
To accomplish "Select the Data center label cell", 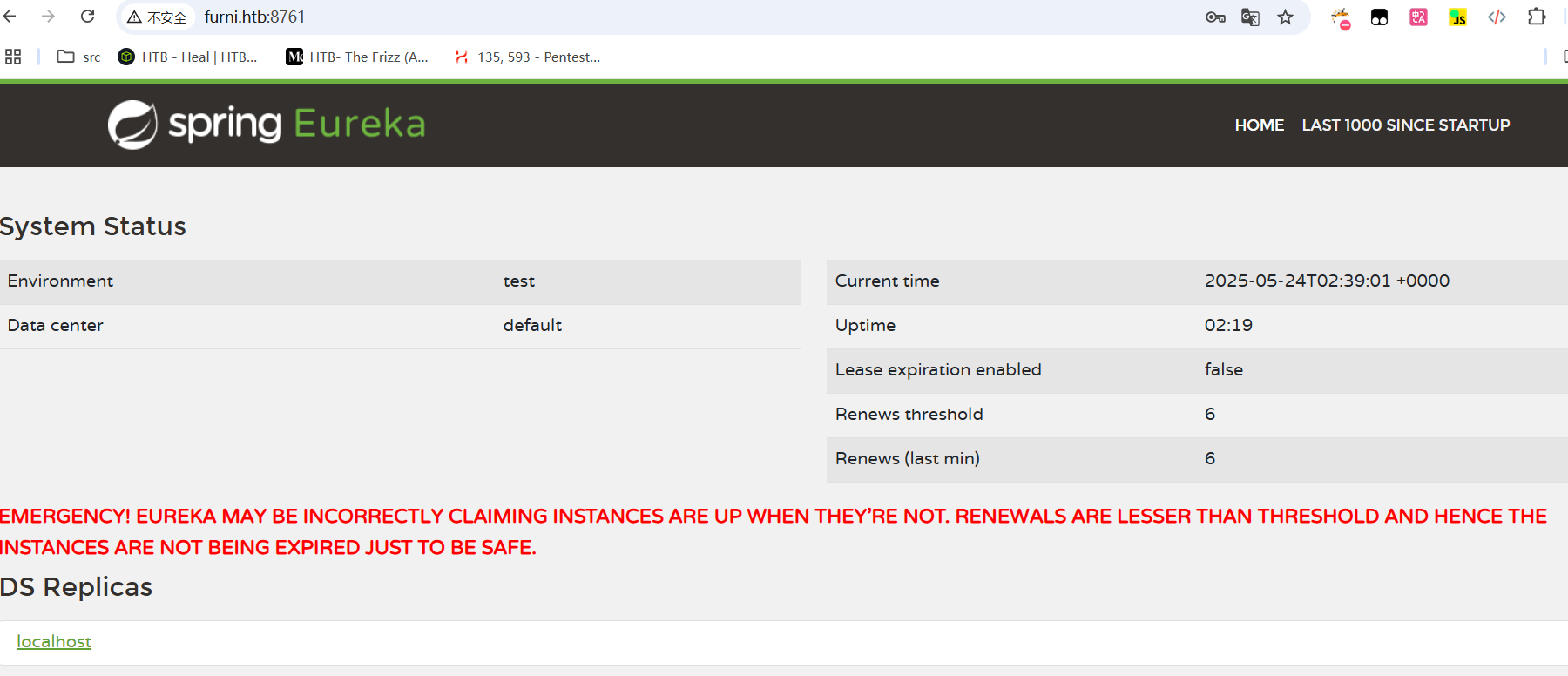I will point(55,326).
